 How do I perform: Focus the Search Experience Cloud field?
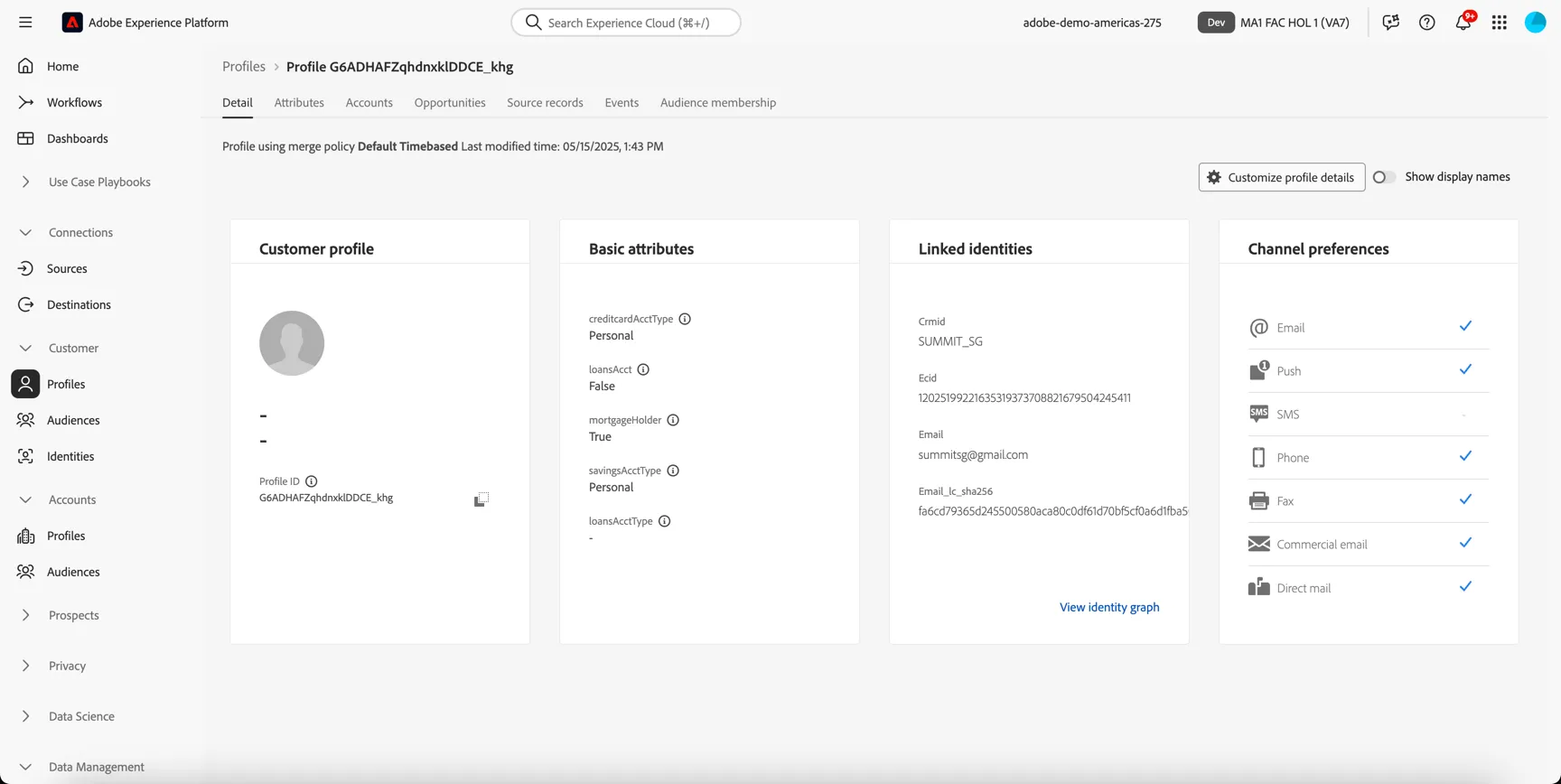click(626, 23)
